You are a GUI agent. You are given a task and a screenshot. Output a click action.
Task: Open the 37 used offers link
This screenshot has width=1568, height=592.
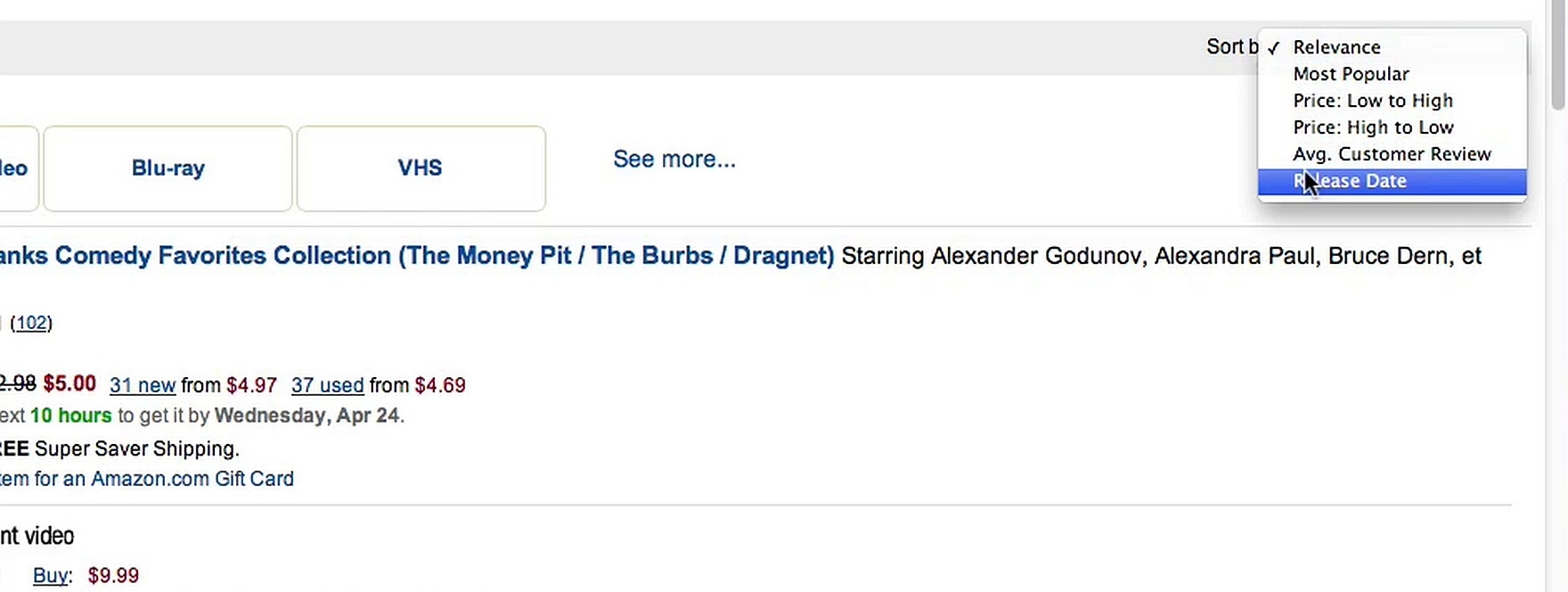327,385
